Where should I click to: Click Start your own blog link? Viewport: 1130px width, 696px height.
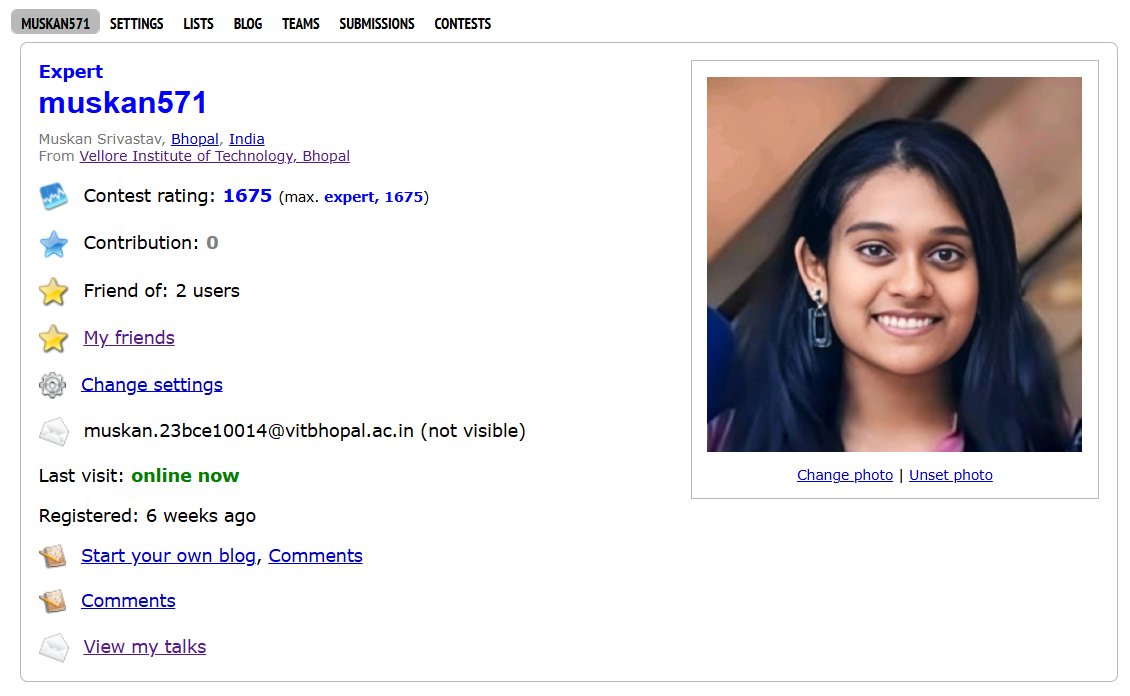tap(169, 556)
